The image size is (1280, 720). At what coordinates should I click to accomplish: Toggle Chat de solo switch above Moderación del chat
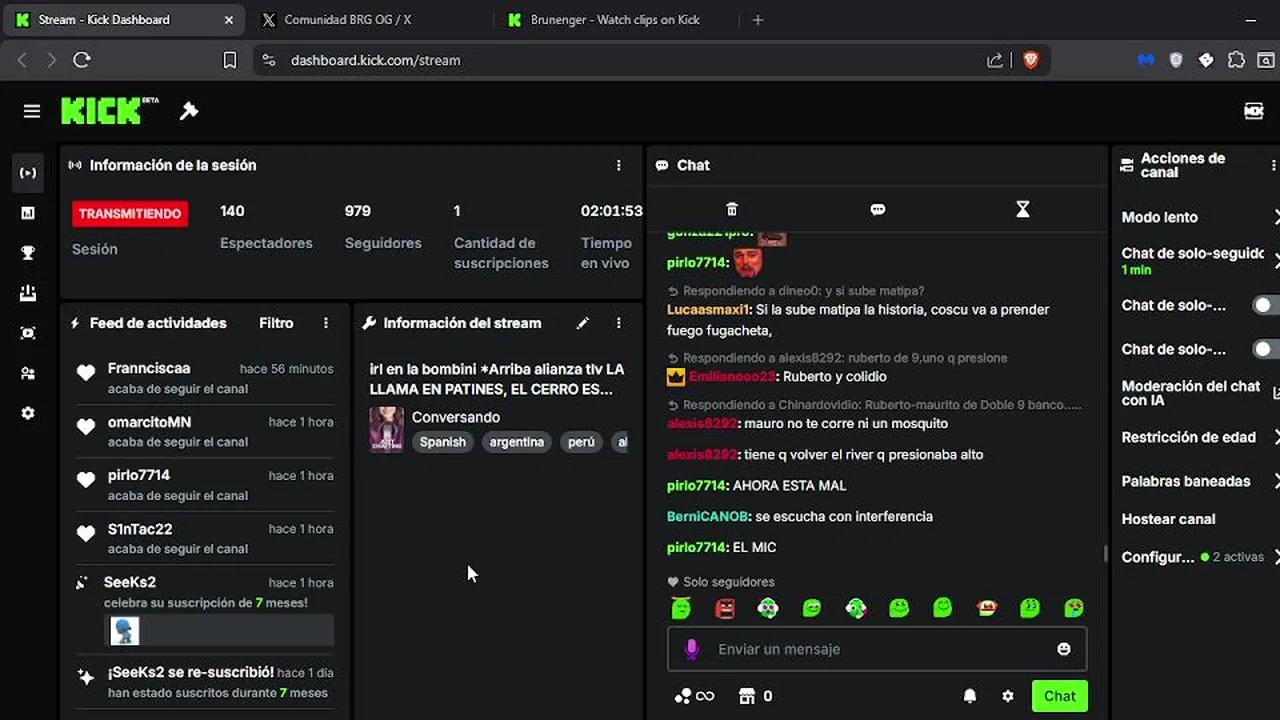point(1266,349)
